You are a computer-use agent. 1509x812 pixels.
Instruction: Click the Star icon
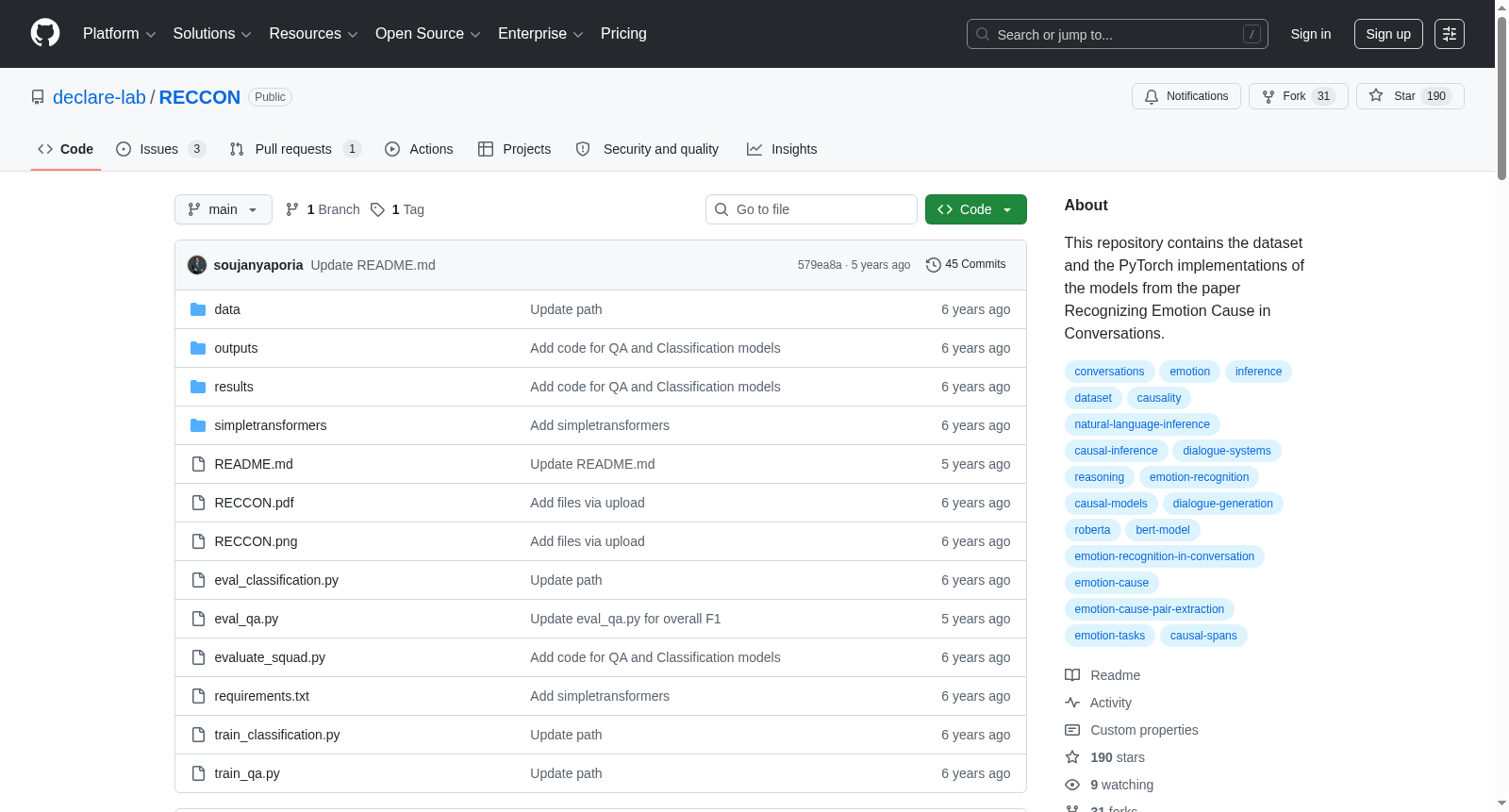coord(1376,96)
